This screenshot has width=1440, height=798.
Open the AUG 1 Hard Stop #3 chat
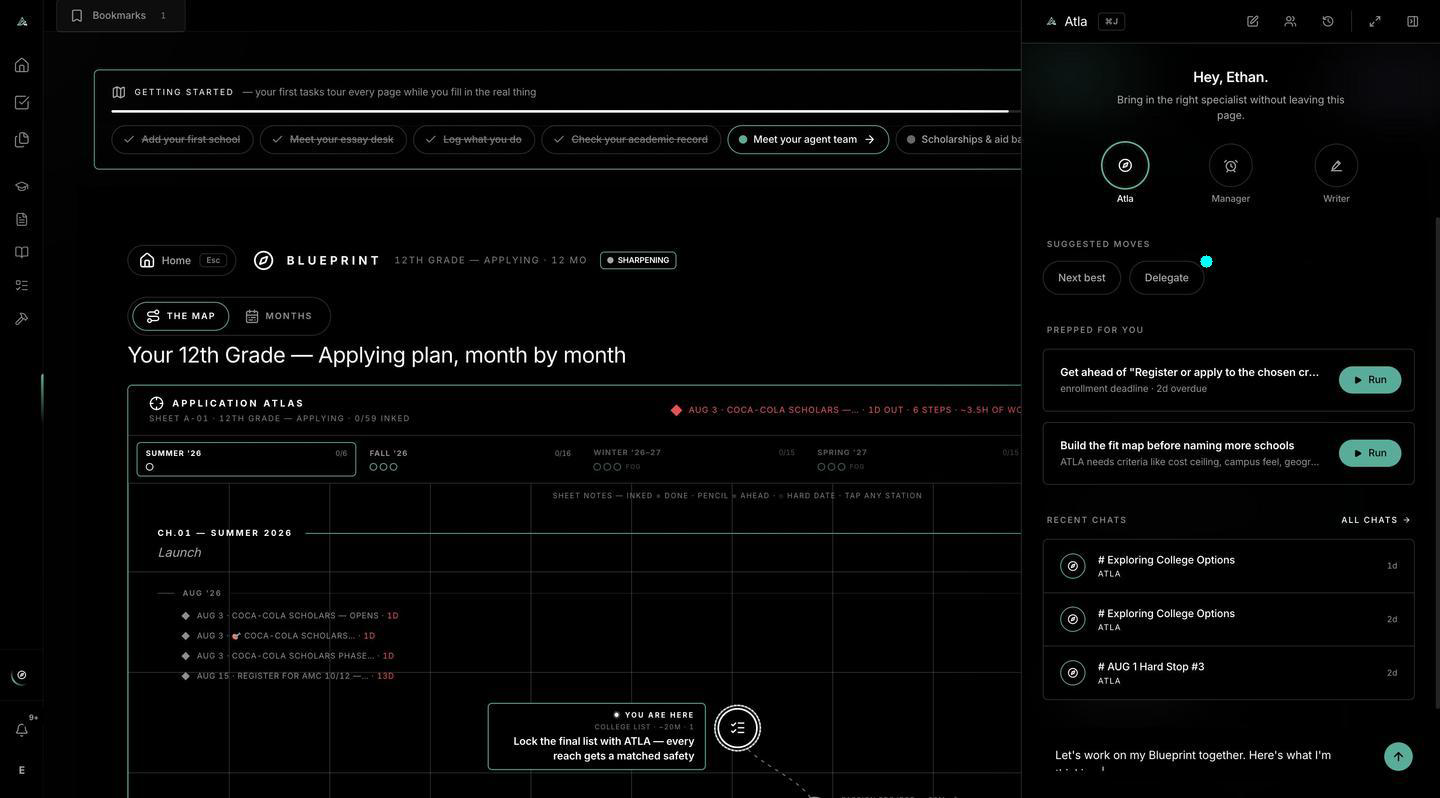[x=1229, y=673]
